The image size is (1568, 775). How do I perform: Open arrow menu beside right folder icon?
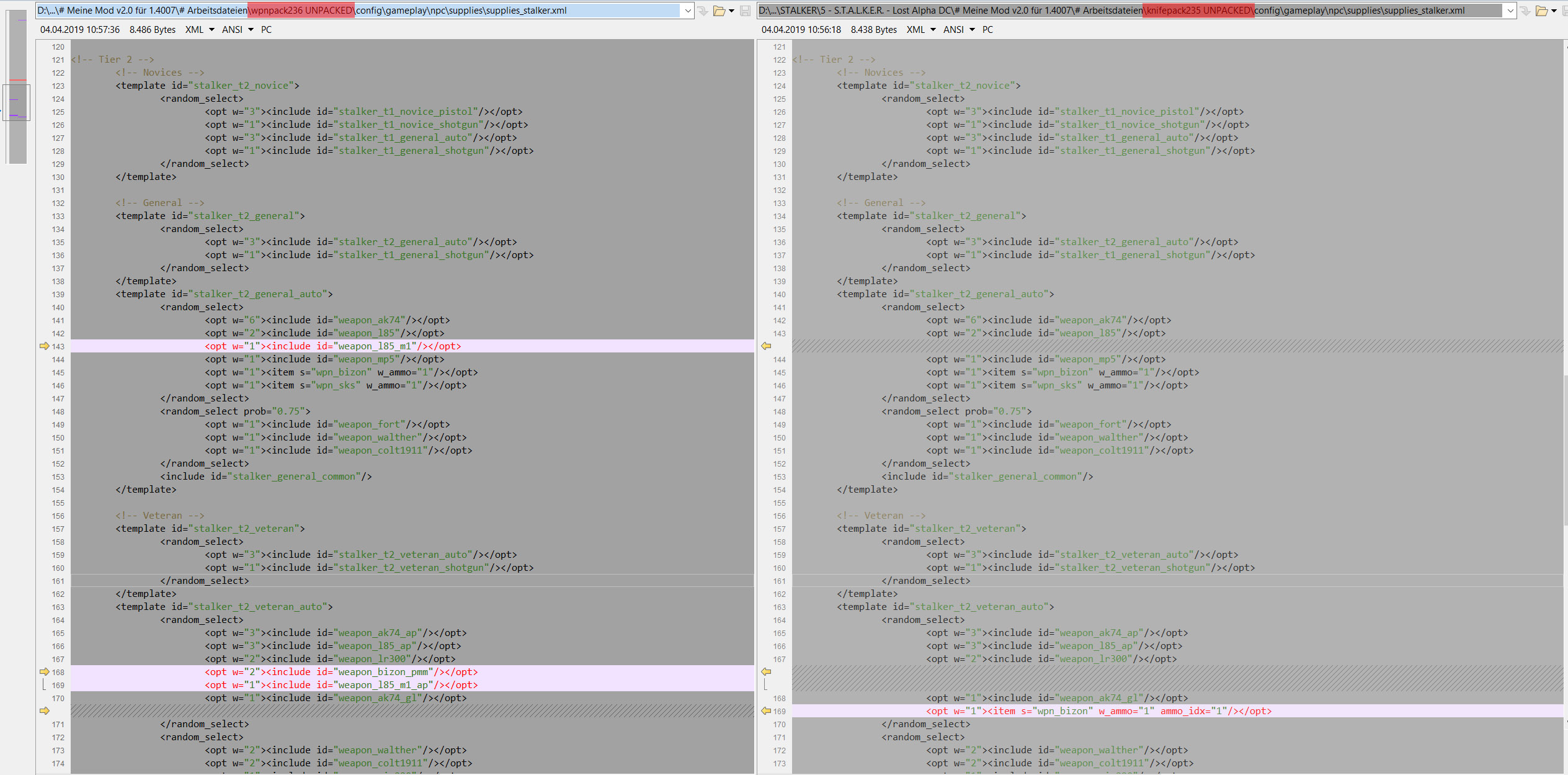(x=1554, y=11)
